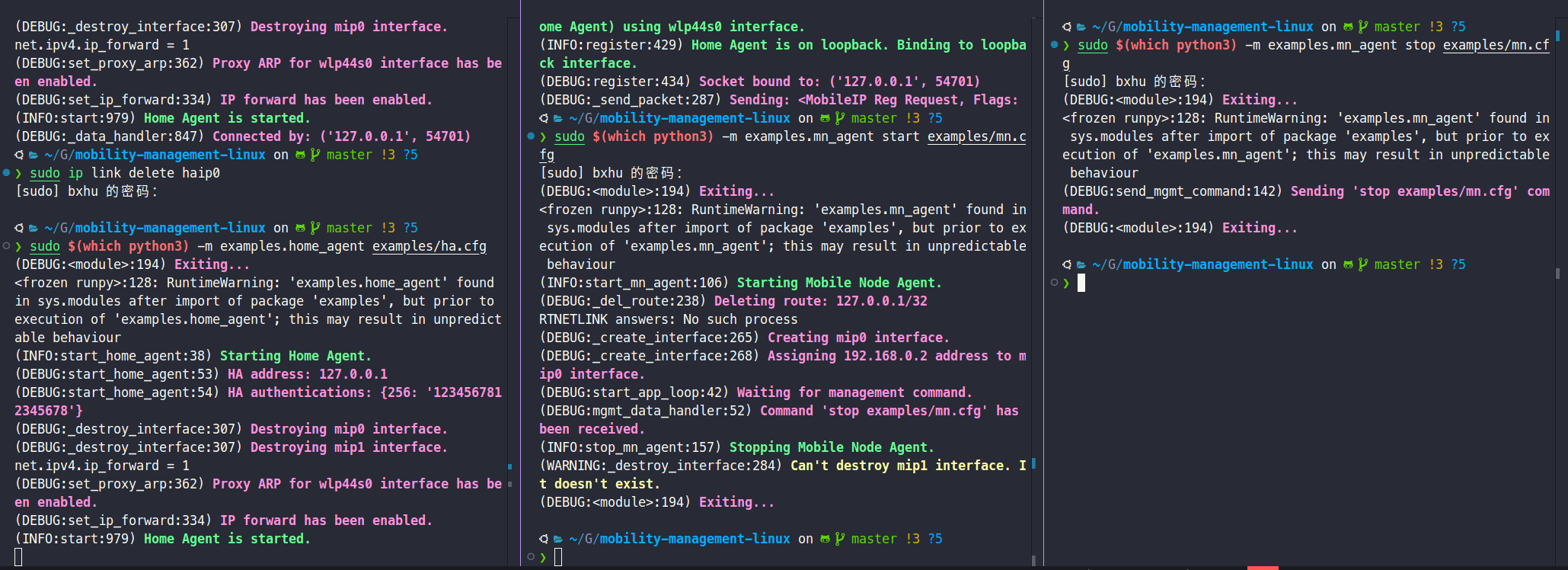The width and height of the screenshot is (1568, 570).
Task: Click hollow circle beside right pane's empty prompt
Action: 1054,283
